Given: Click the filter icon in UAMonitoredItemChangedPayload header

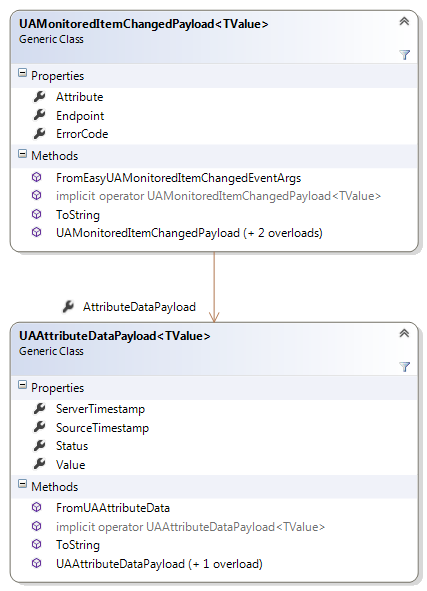Looking at the screenshot, I should [404, 55].
